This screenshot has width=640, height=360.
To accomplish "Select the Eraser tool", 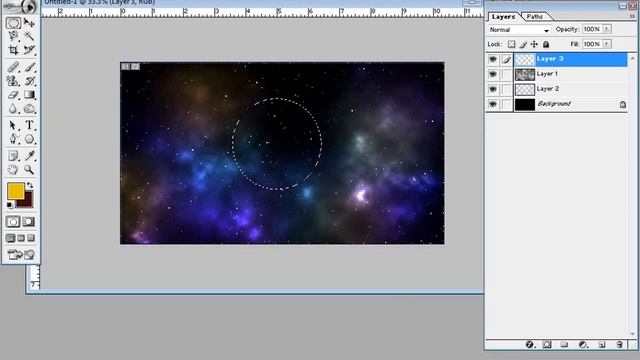I will pos(13,95).
